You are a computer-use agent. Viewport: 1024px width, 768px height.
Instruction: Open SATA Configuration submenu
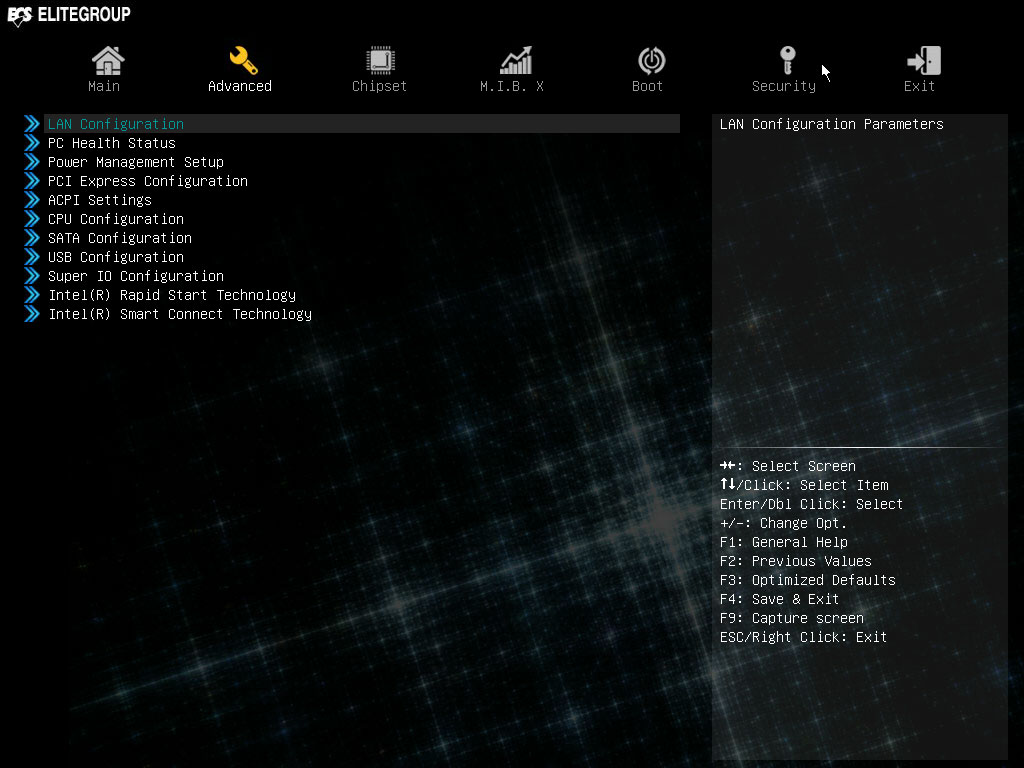coord(120,238)
